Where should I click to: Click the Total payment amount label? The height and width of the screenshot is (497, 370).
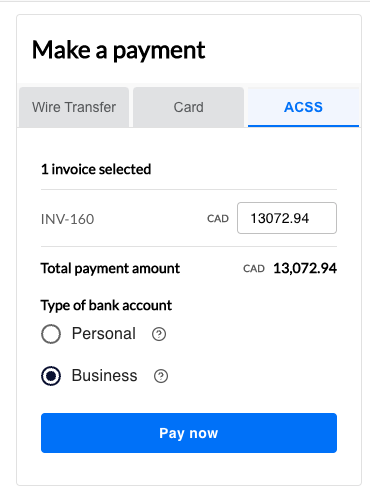110,269
